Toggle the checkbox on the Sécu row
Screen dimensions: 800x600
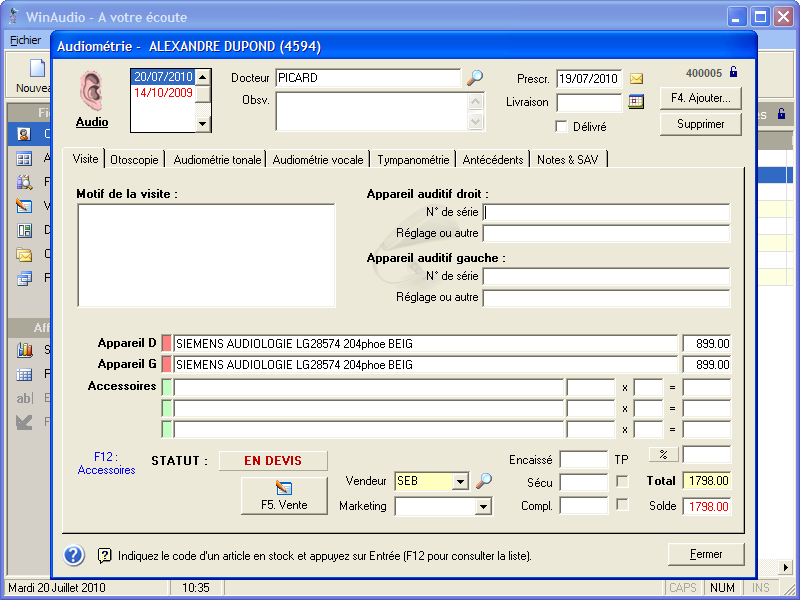point(622,482)
